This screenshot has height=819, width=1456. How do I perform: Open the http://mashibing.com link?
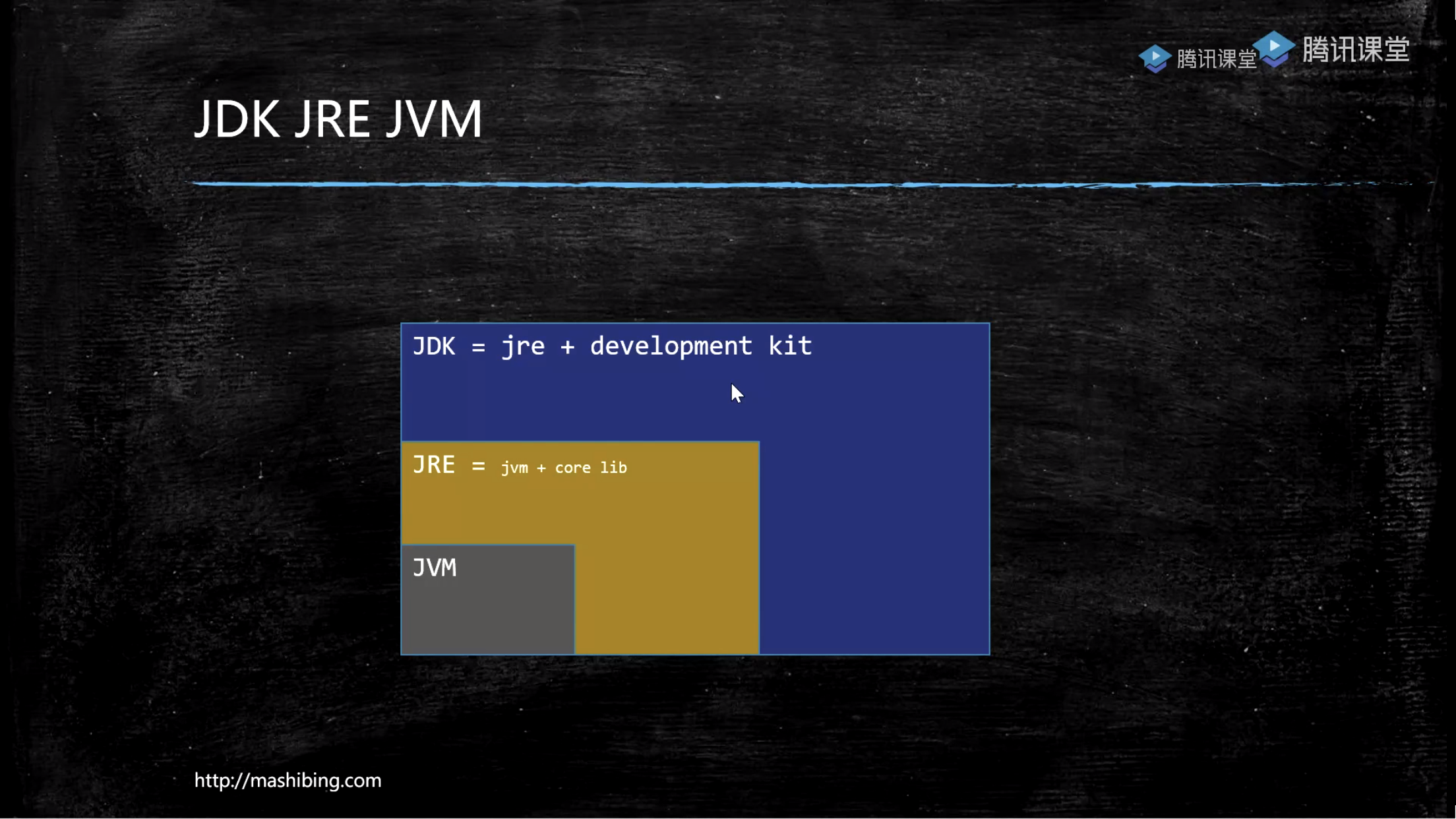(x=288, y=780)
